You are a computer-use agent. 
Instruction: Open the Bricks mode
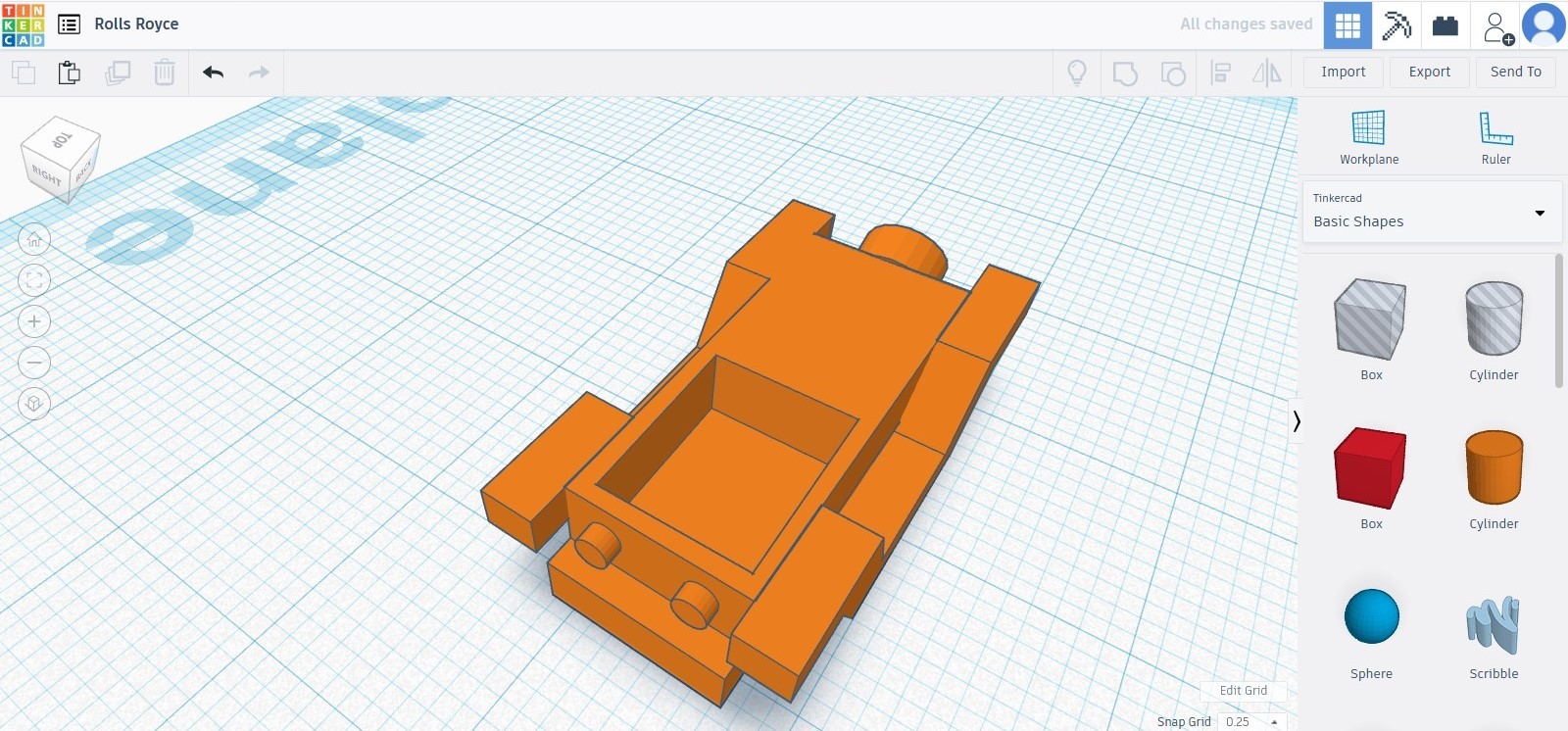coord(1445,25)
